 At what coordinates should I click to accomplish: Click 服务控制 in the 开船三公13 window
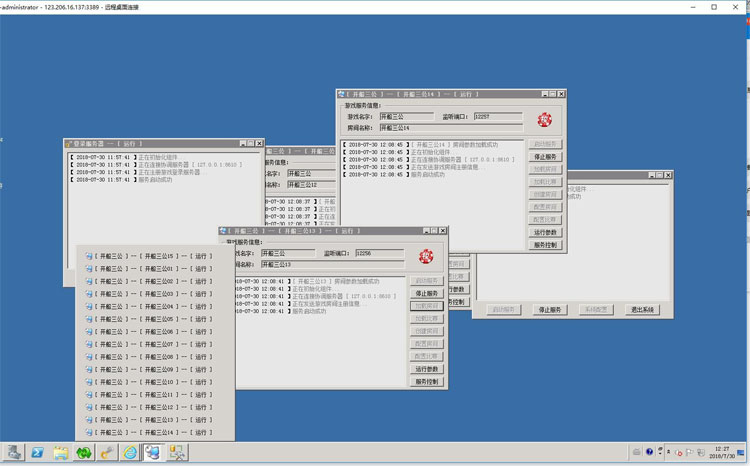tap(427, 382)
